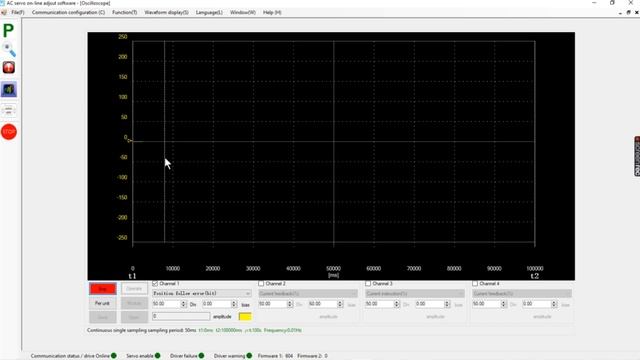Image resolution: width=640 pixels, height=360 pixels.
Task: Click the vertical cursor line at 50000 ms
Action: (333, 143)
